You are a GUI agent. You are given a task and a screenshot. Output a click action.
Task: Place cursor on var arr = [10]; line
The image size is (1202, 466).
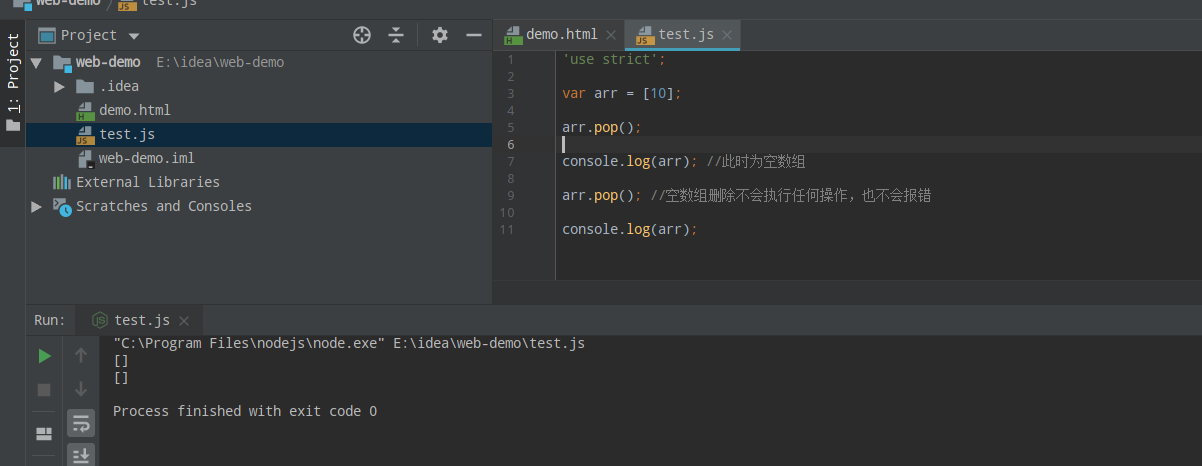tap(621, 93)
